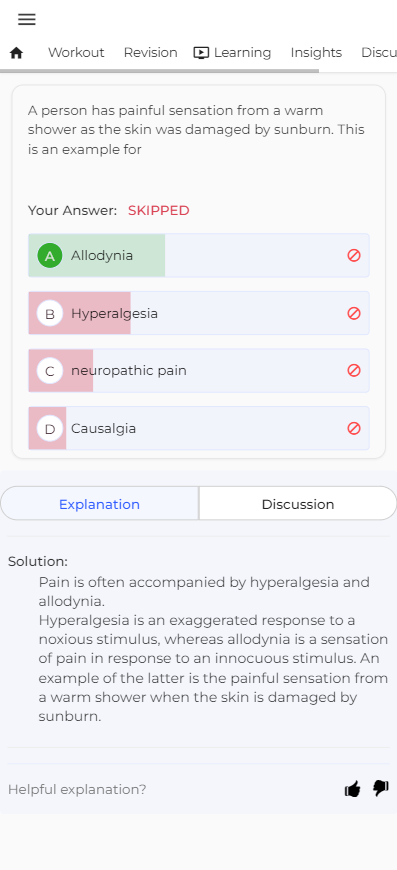
Task: Open the hamburger menu
Action: coord(27,19)
